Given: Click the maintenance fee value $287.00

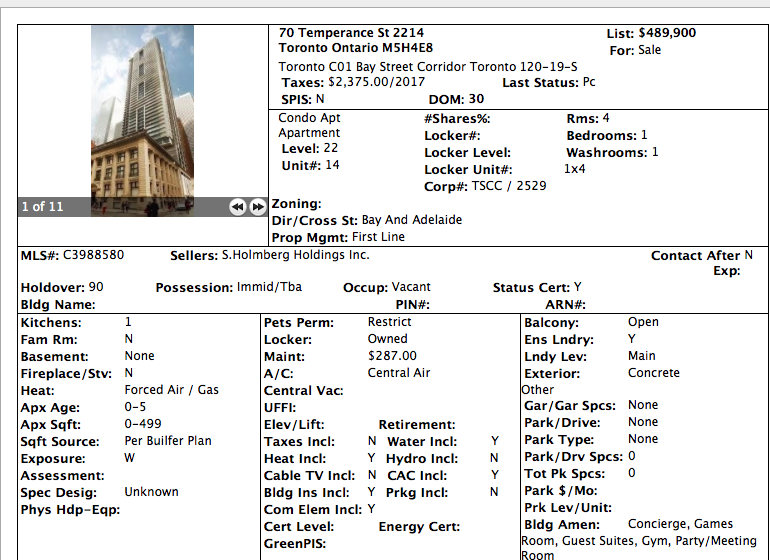Looking at the screenshot, I should [x=392, y=356].
